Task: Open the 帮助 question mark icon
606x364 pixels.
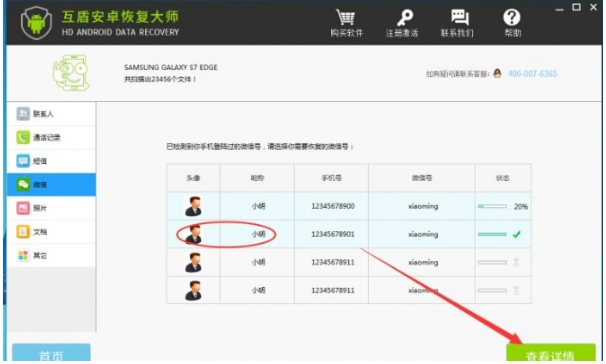Action: coord(512,17)
